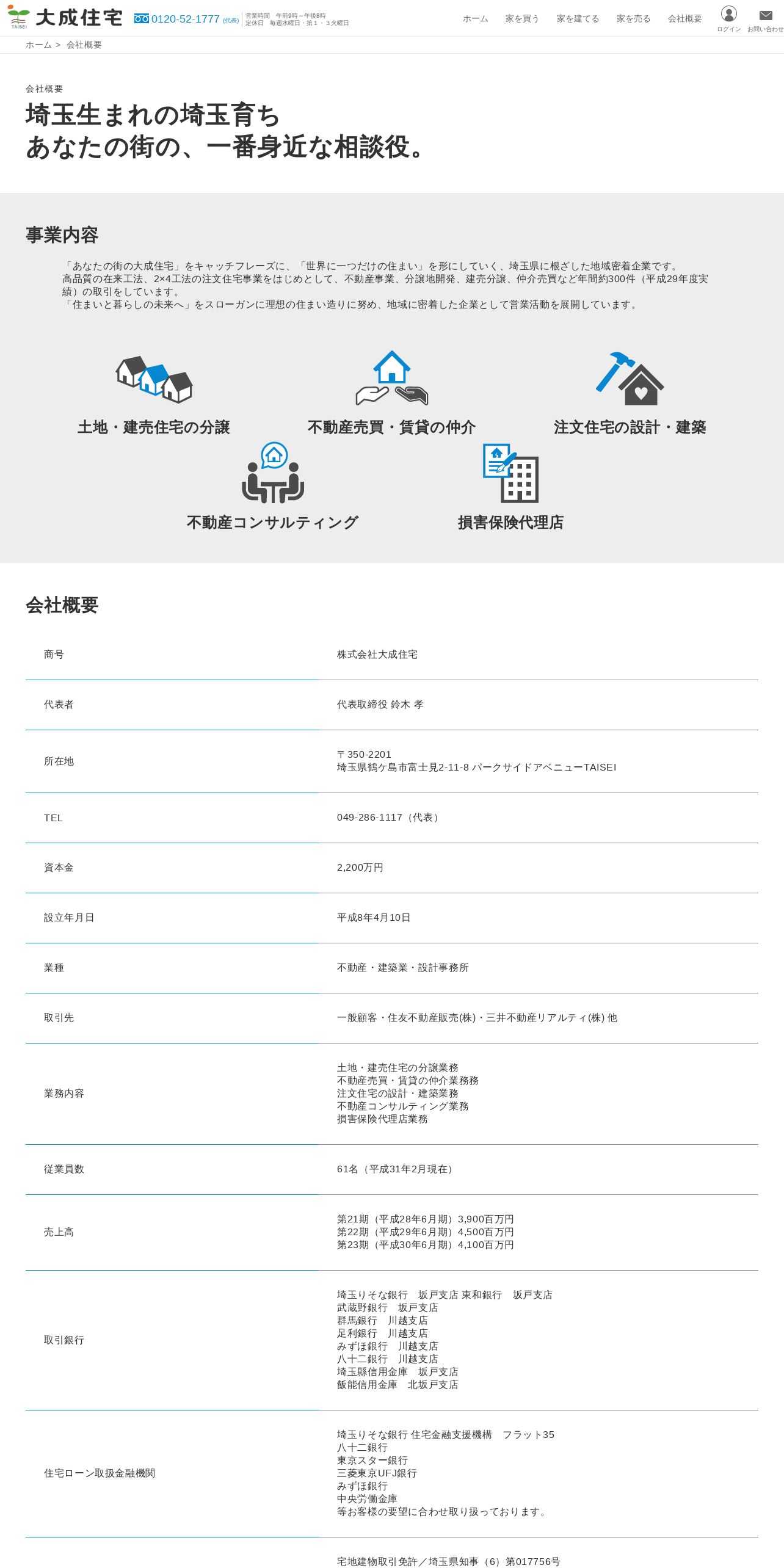
Task: Click the 事業内容 section heading
Action: click(x=62, y=235)
